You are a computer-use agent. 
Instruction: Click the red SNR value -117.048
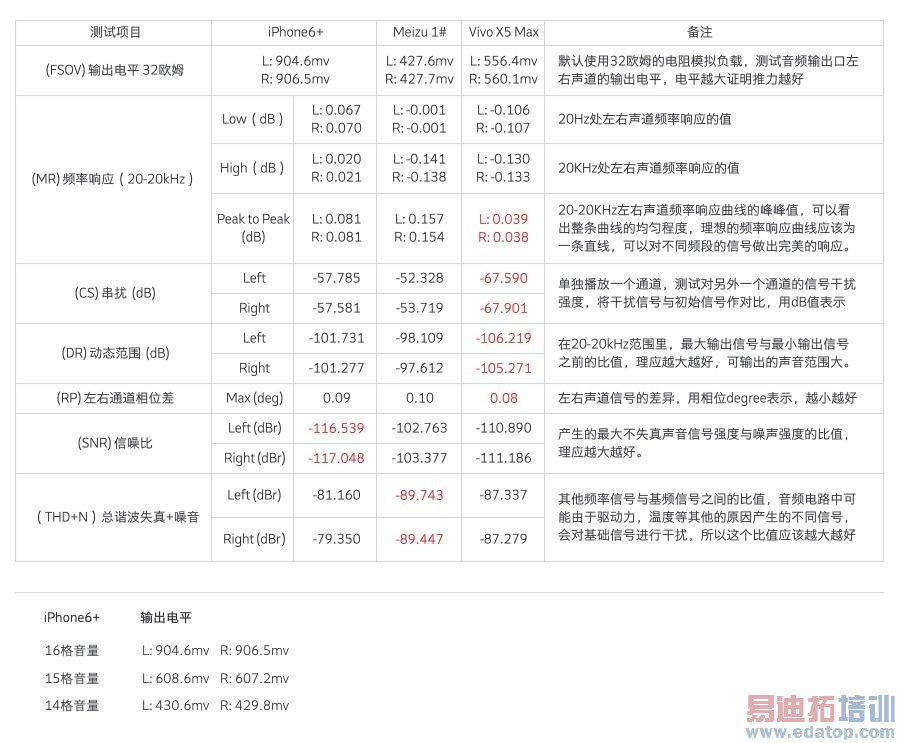tap(336, 458)
